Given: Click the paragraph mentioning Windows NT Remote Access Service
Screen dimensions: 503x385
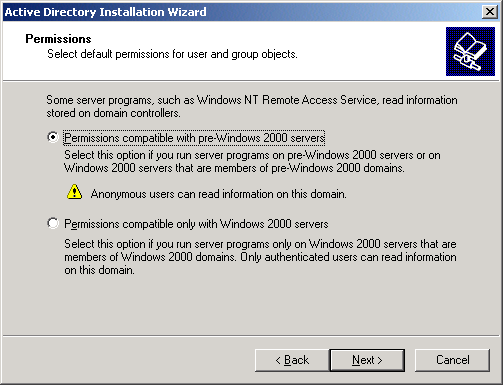Looking at the screenshot, I should [x=252, y=106].
